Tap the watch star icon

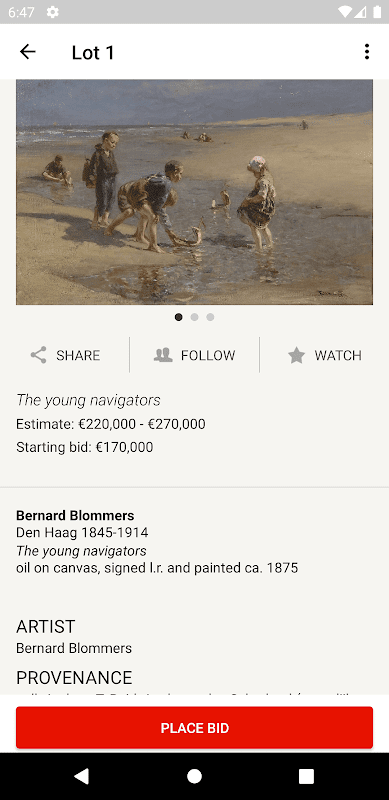click(296, 355)
